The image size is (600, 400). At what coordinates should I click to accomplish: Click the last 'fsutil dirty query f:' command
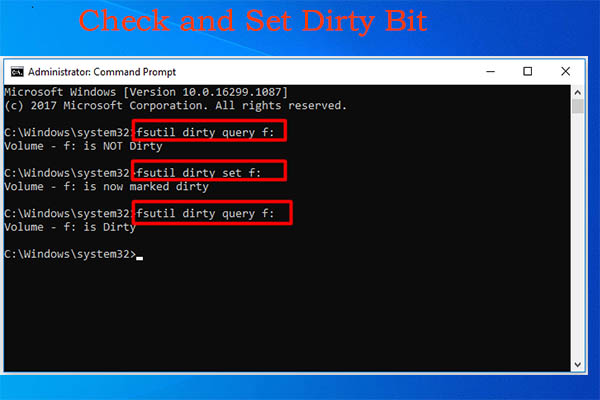point(205,214)
